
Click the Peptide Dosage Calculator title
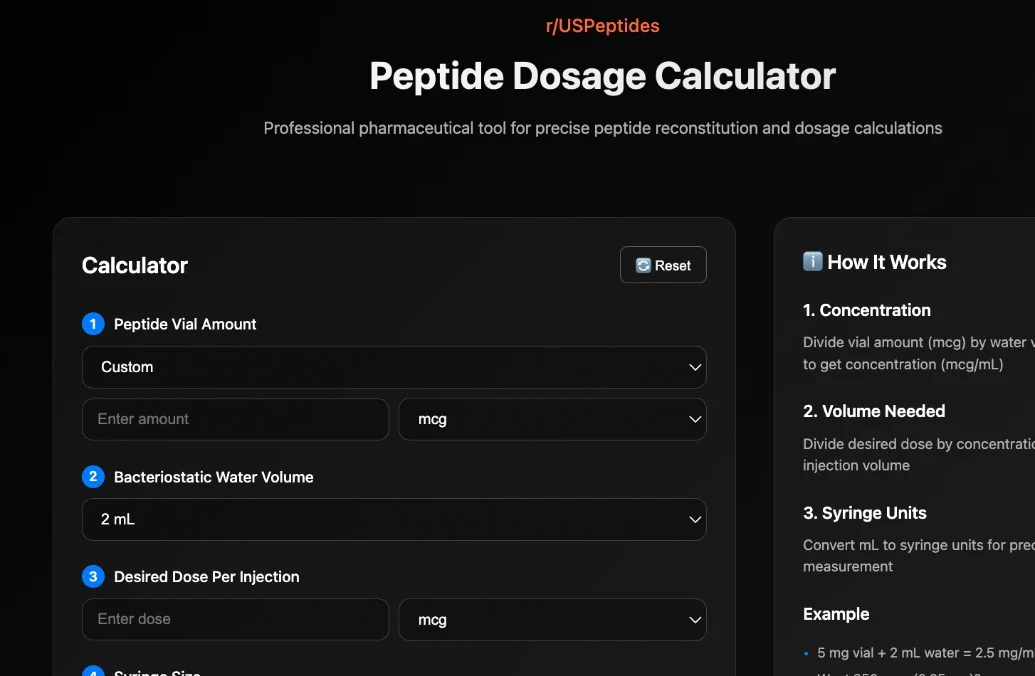tap(602, 77)
